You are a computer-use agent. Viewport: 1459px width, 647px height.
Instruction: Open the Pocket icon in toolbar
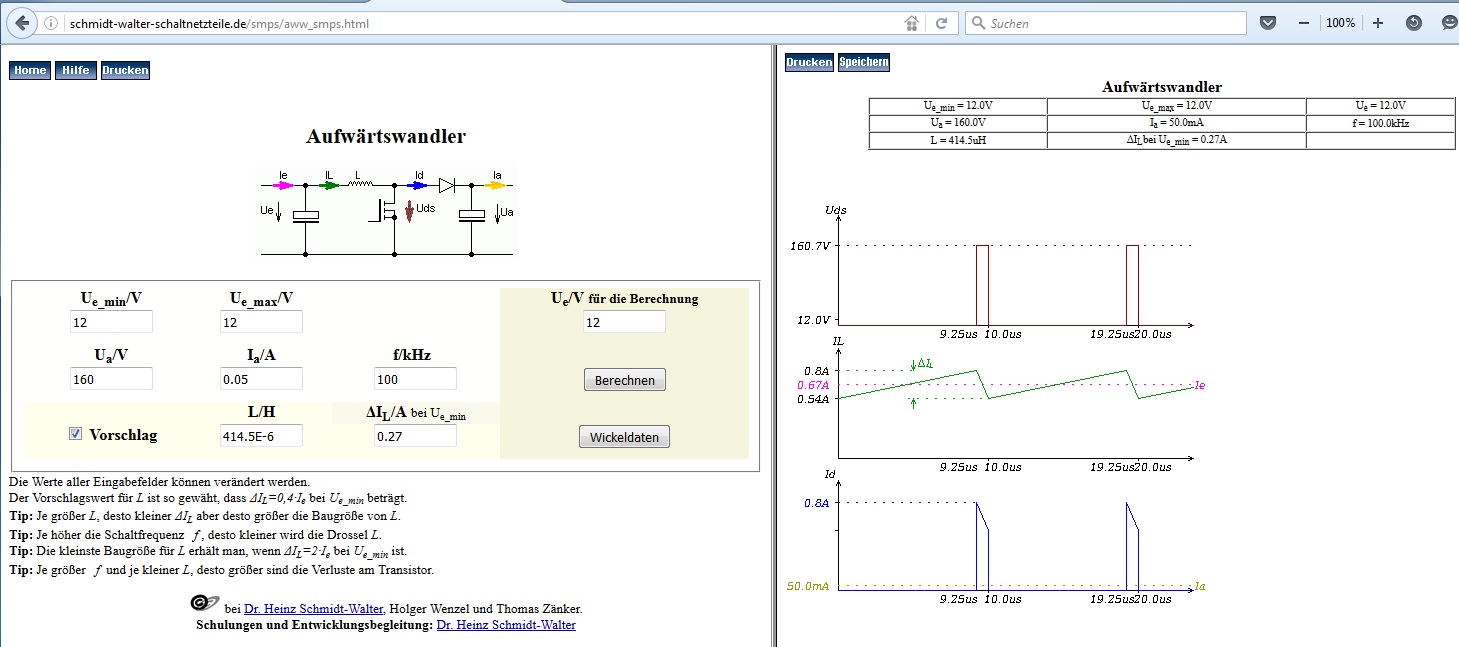point(1268,23)
